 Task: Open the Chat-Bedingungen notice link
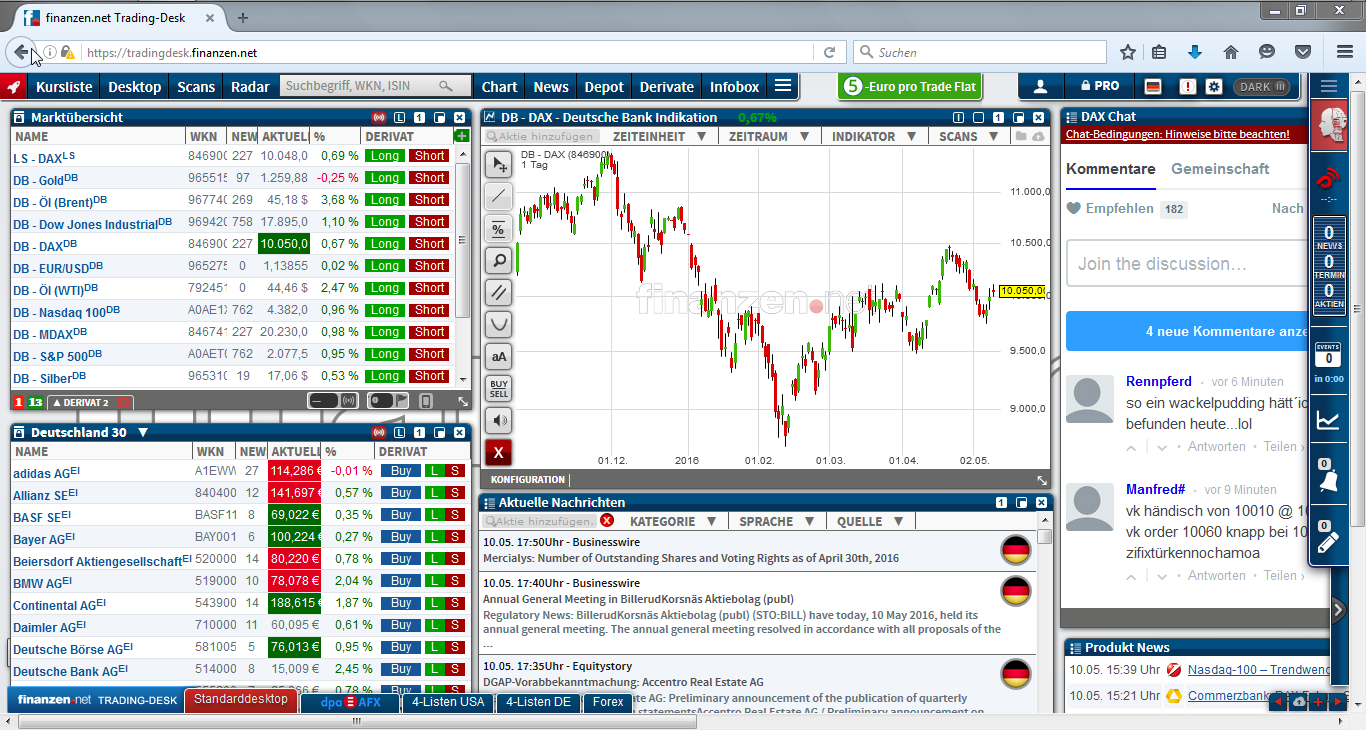tap(1178, 134)
